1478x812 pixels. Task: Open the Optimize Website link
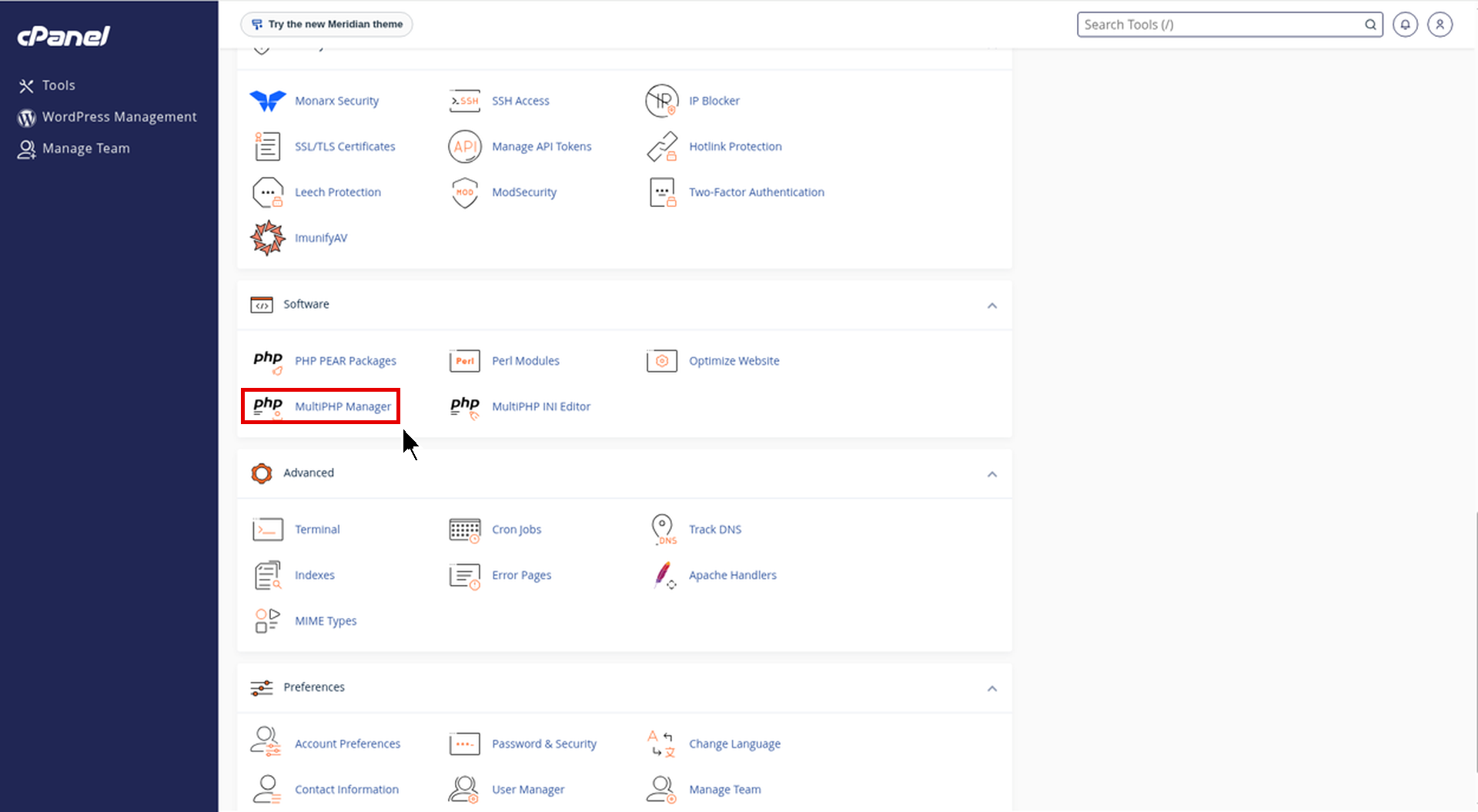point(734,361)
